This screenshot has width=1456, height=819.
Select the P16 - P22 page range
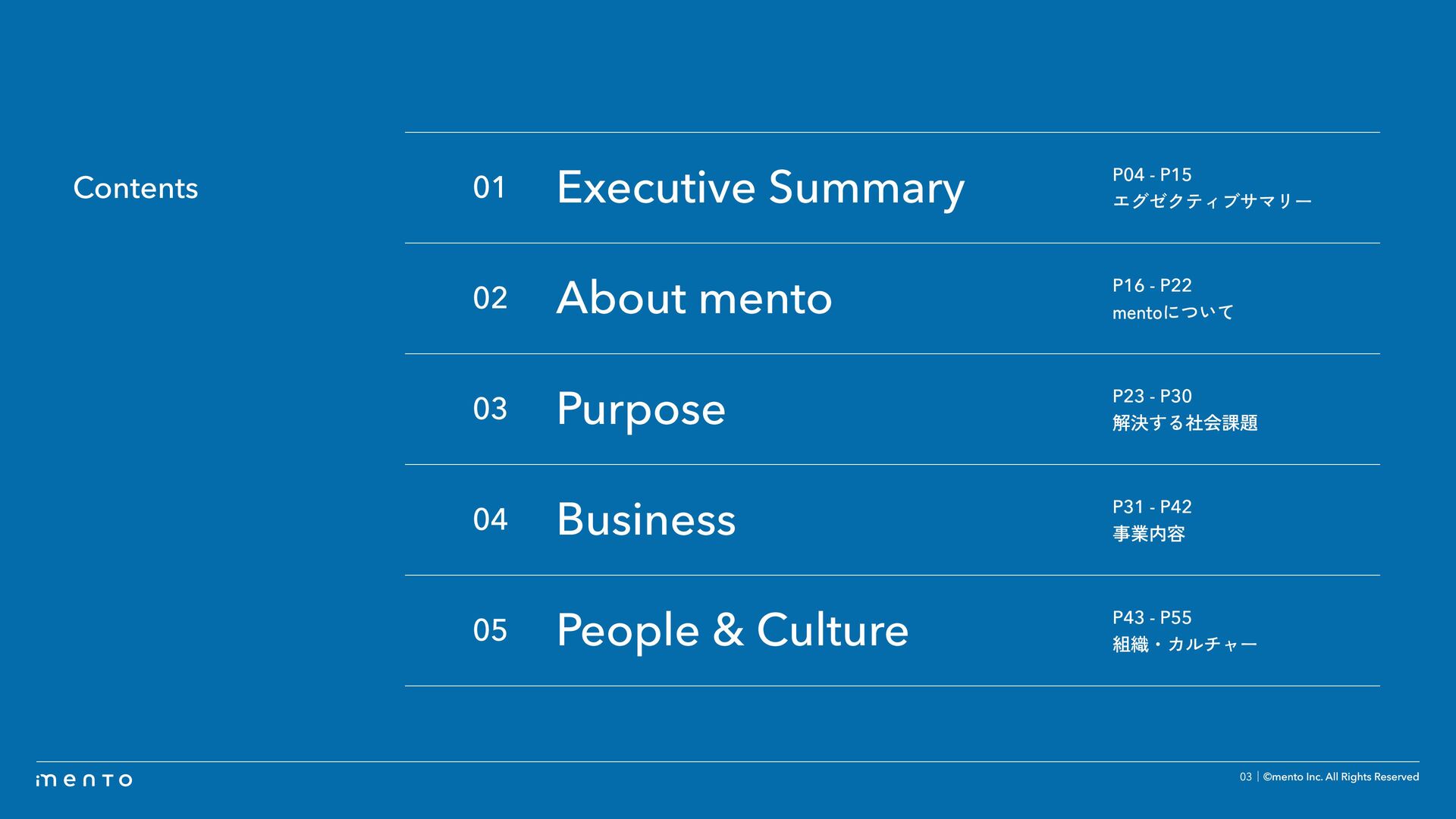[x=1152, y=286]
